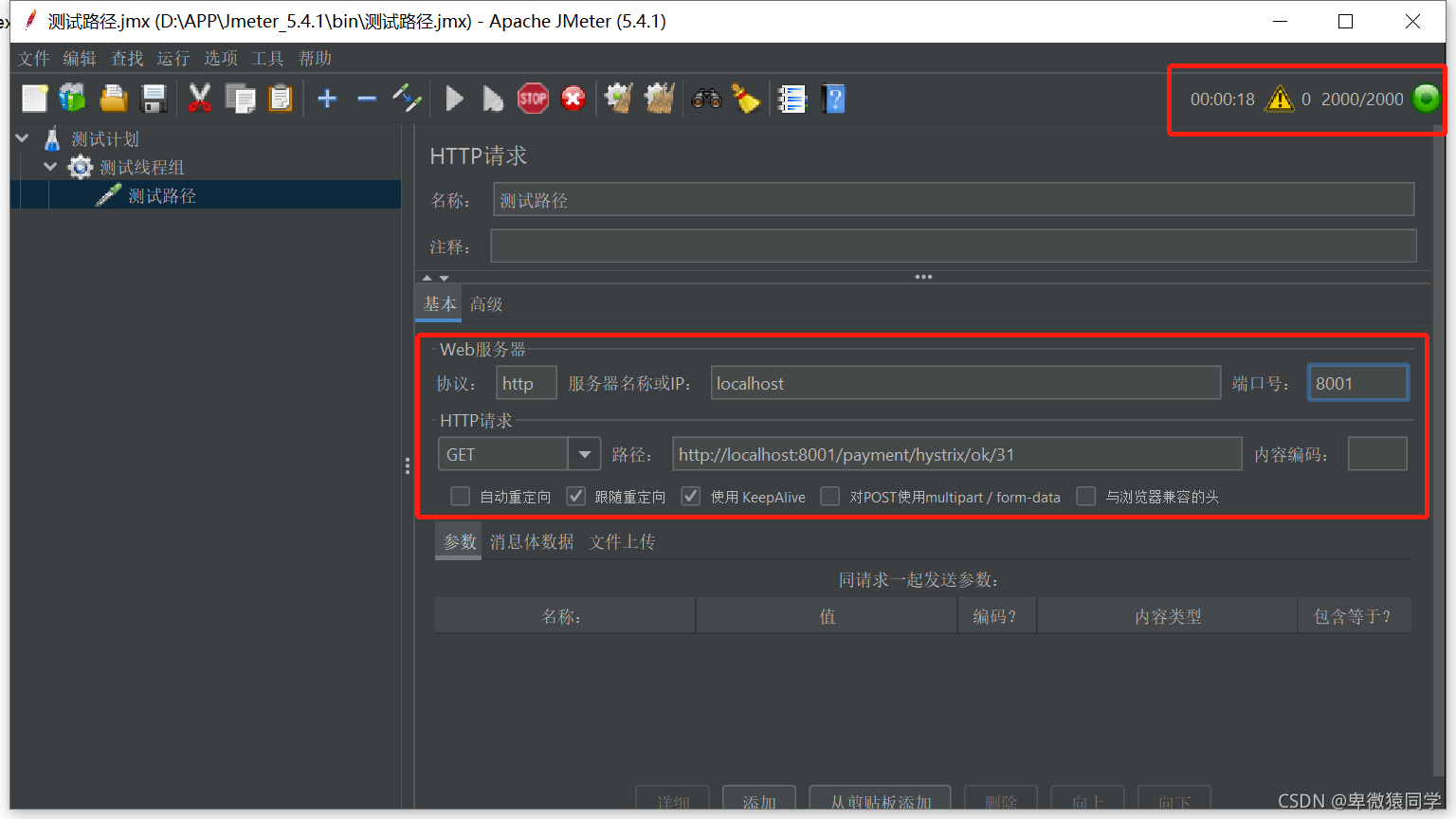The height and width of the screenshot is (819, 1456).
Task: Click the green running-status indicator
Action: (1426, 99)
